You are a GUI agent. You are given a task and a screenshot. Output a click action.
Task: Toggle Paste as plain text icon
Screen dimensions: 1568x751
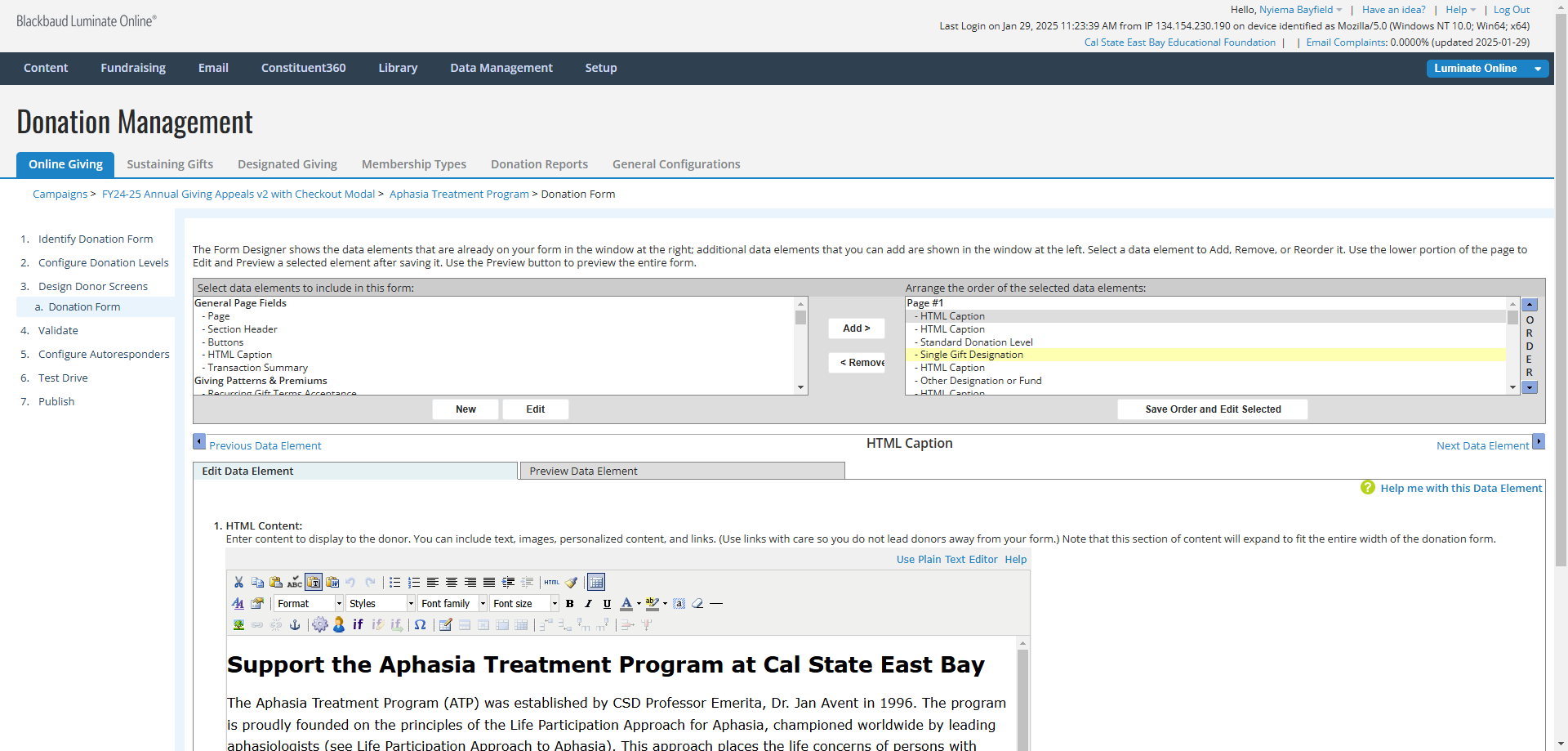coord(314,582)
